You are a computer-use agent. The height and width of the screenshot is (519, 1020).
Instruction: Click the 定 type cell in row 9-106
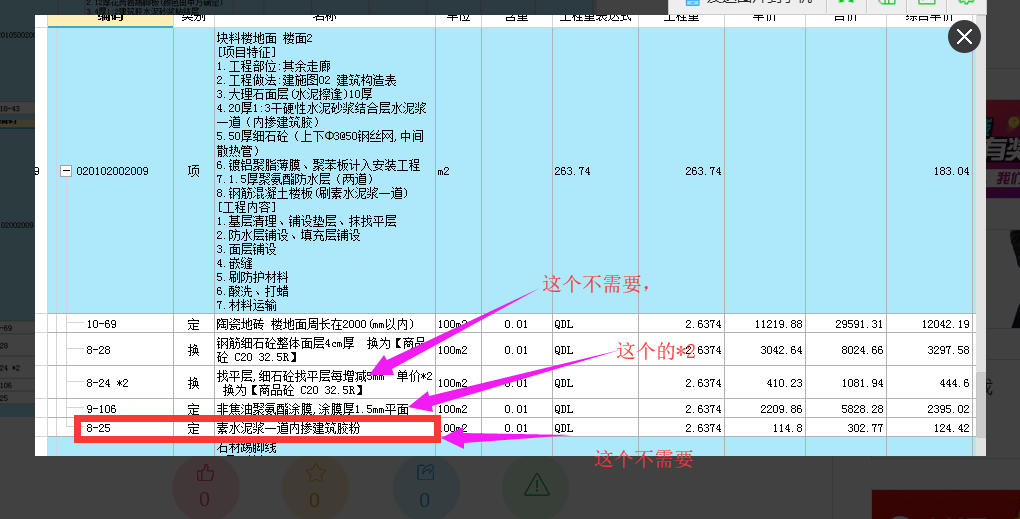(193, 409)
